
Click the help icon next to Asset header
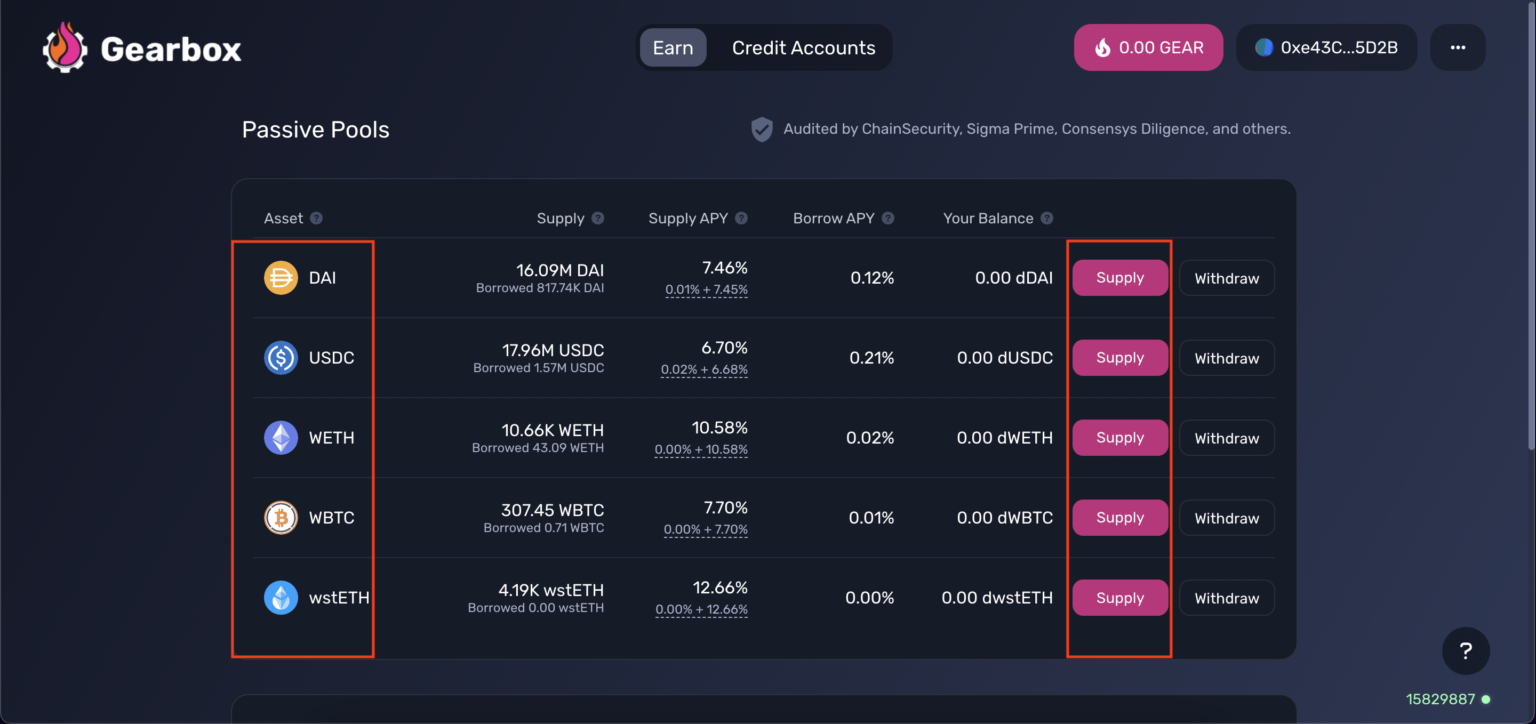pyautogui.click(x=316, y=219)
